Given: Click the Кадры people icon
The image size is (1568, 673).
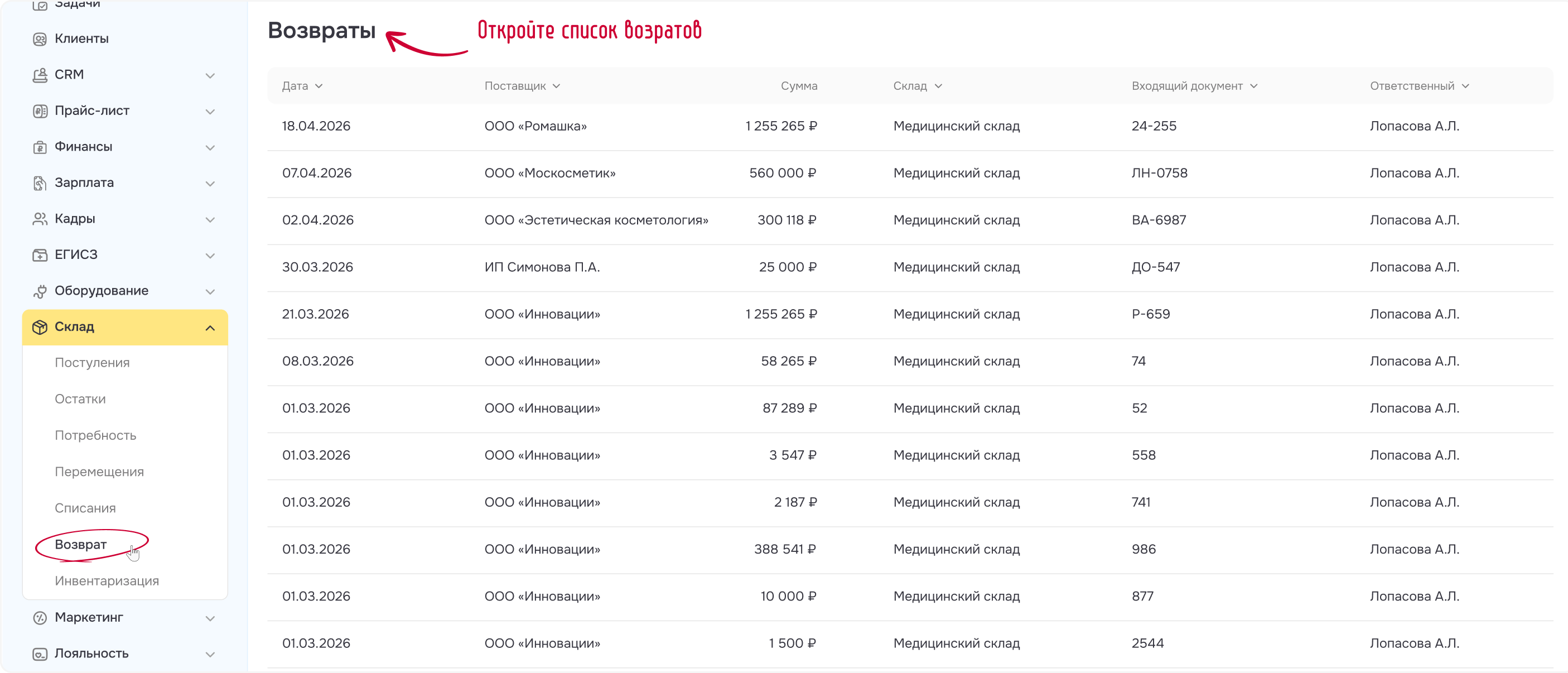Looking at the screenshot, I should [x=40, y=219].
